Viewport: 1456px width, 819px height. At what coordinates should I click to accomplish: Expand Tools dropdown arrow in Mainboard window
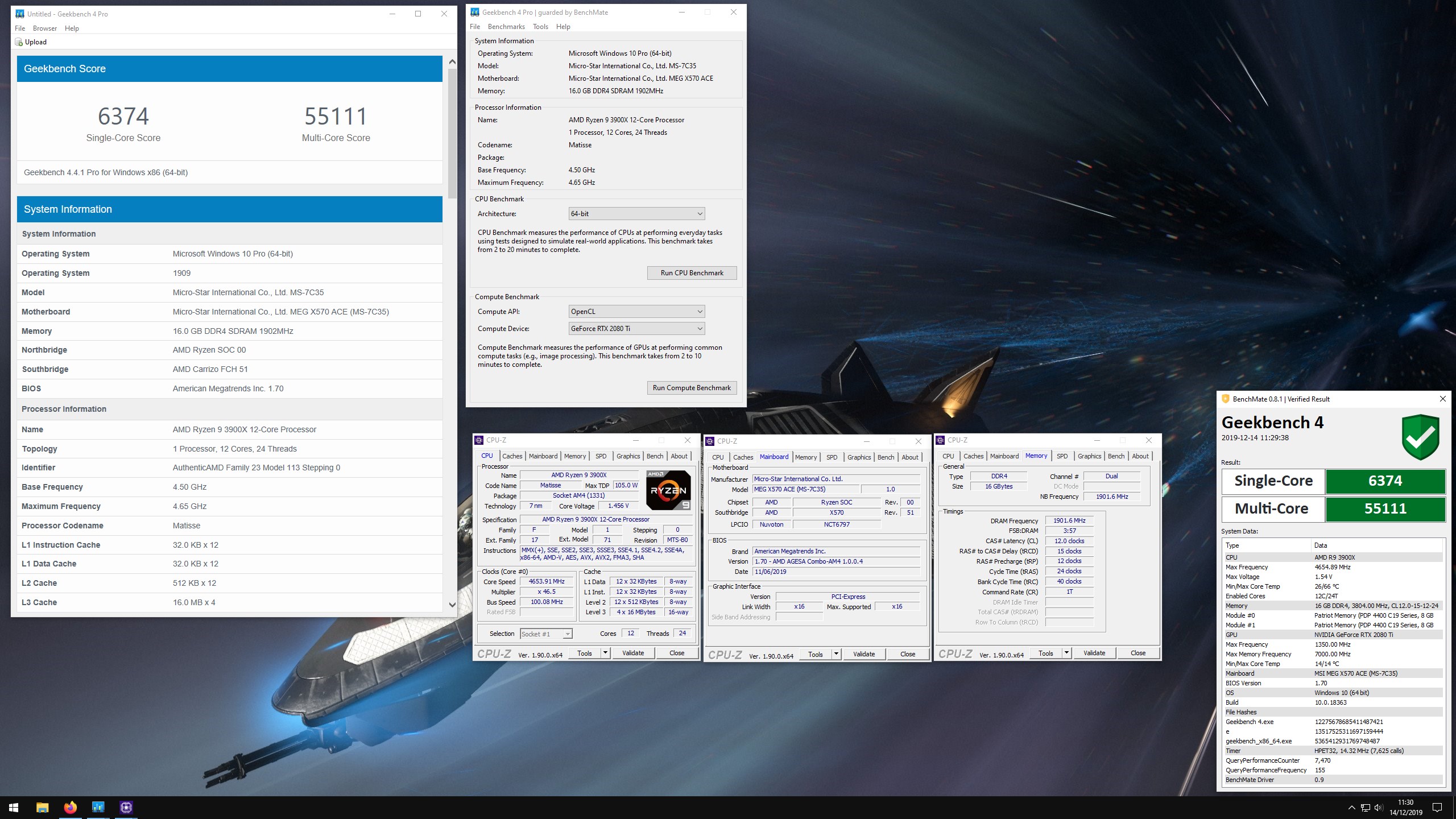837,654
